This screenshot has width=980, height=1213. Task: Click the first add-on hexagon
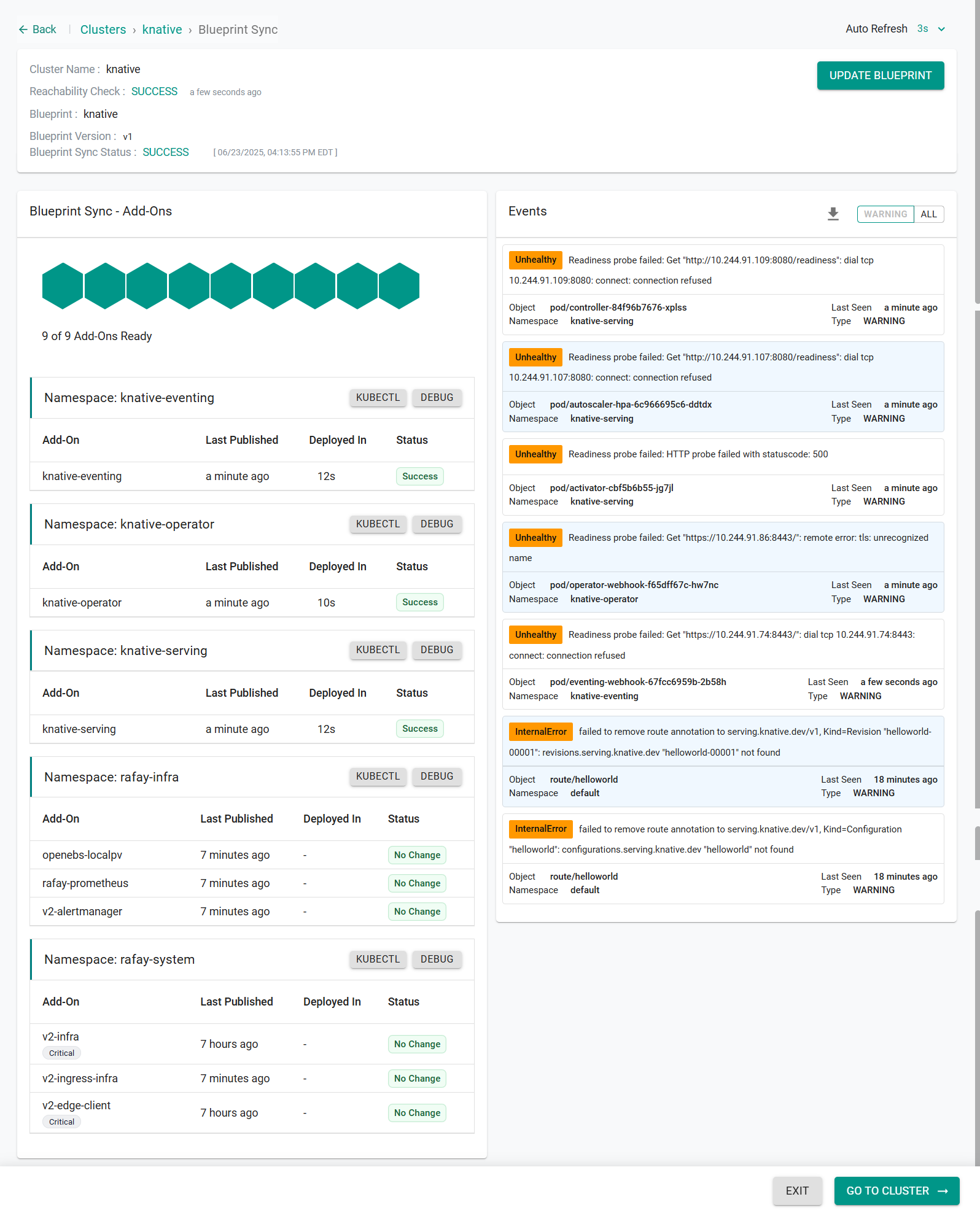(63, 286)
